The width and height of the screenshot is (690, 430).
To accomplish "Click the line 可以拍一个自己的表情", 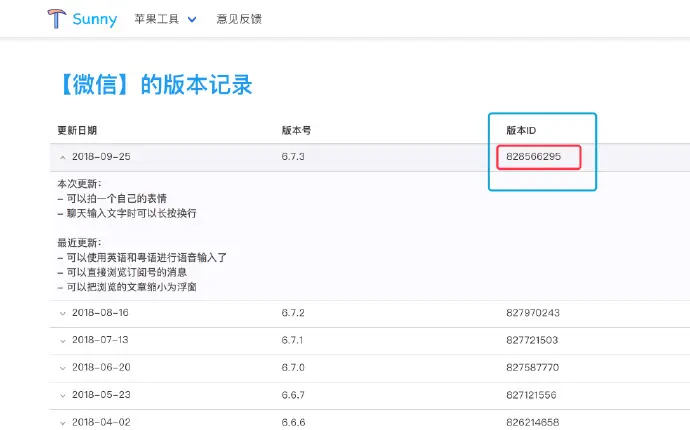I will 112,198.
